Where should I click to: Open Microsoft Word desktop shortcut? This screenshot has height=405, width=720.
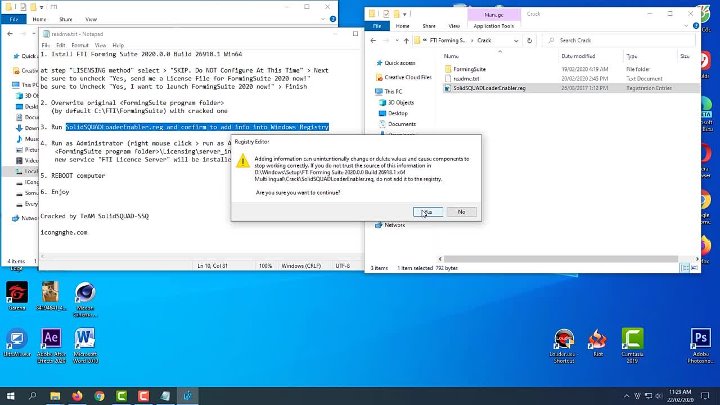[85, 345]
